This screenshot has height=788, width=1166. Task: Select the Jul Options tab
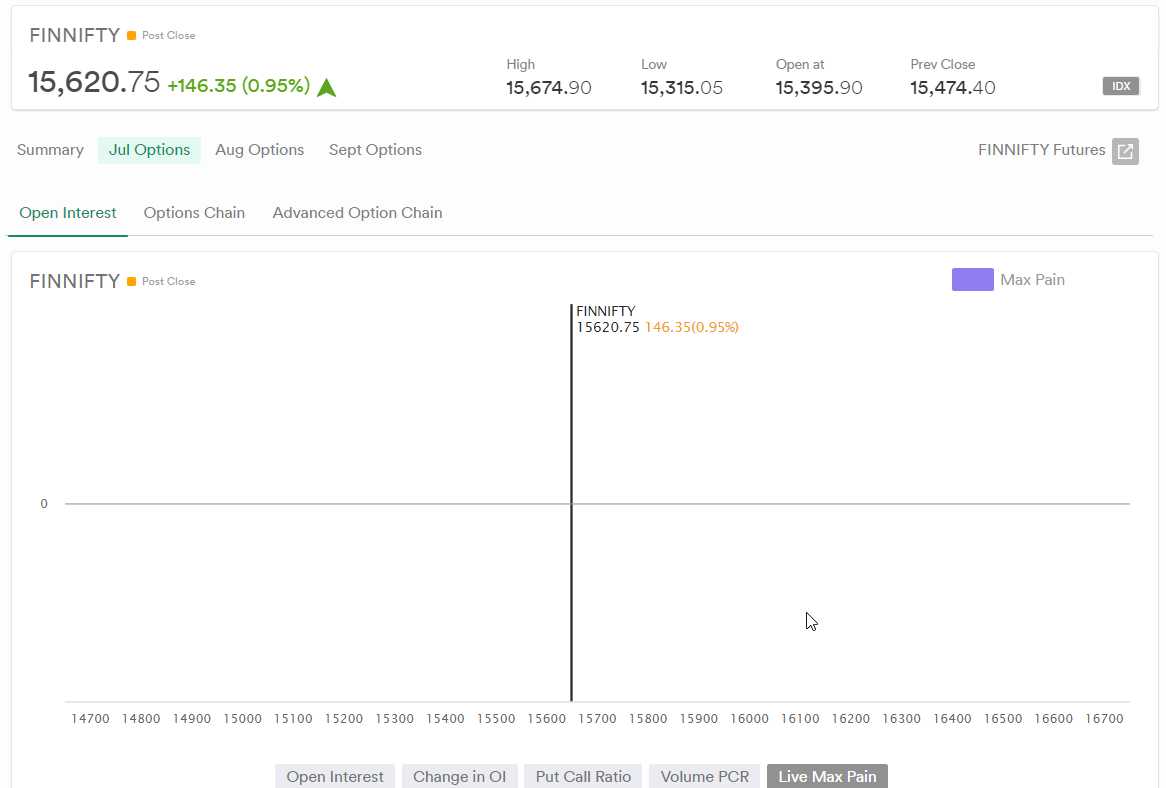(x=149, y=150)
